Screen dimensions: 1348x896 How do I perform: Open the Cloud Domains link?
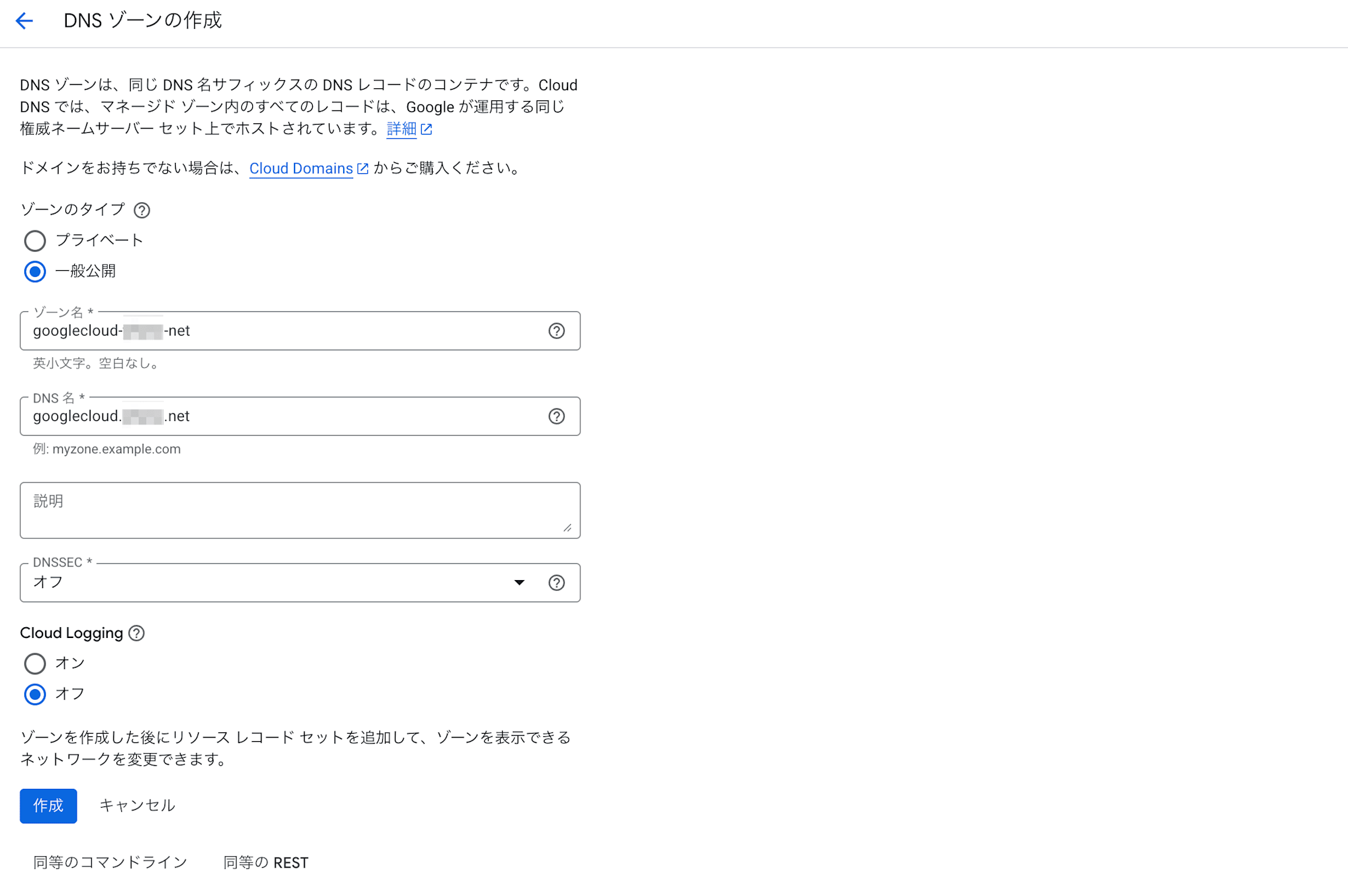(x=301, y=168)
